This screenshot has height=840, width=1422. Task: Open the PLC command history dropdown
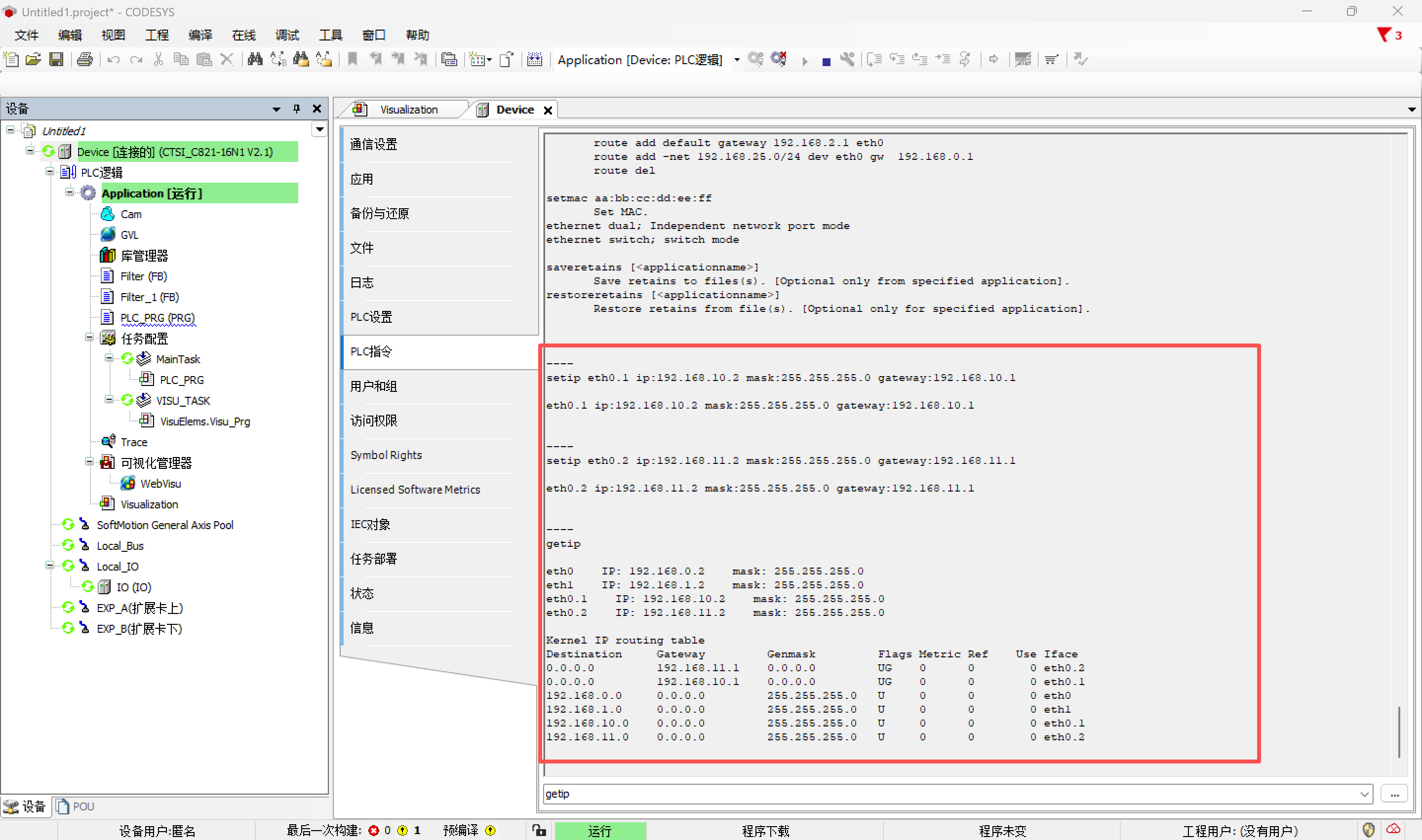pos(1365,794)
